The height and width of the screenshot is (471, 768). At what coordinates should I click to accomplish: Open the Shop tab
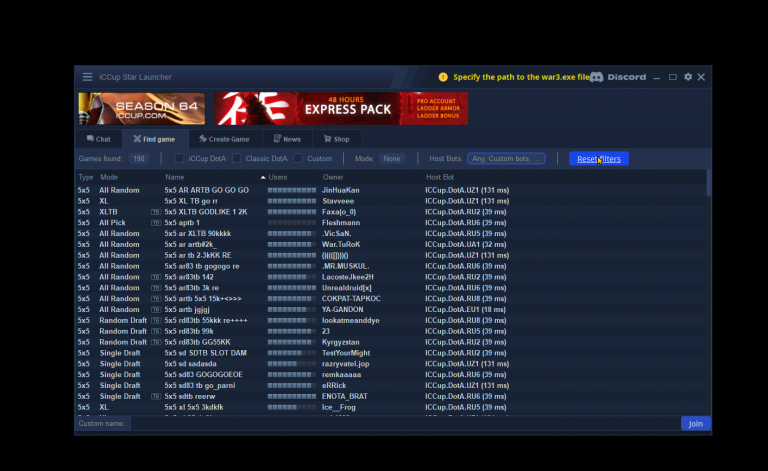pyautogui.click(x=336, y=139)
